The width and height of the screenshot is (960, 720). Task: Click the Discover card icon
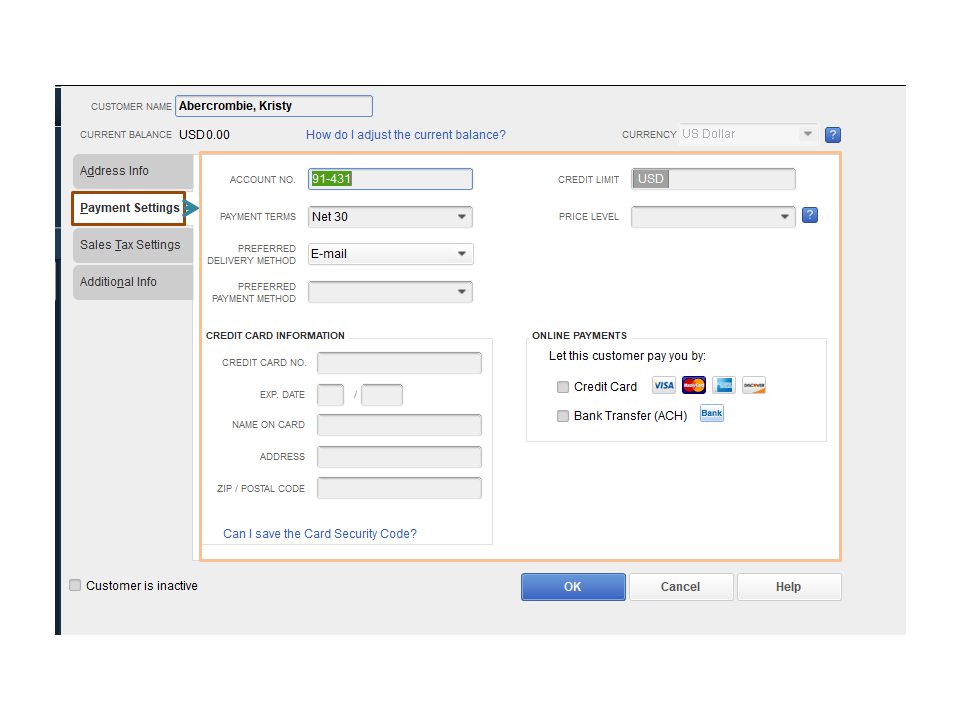click(x=753, y=385)
